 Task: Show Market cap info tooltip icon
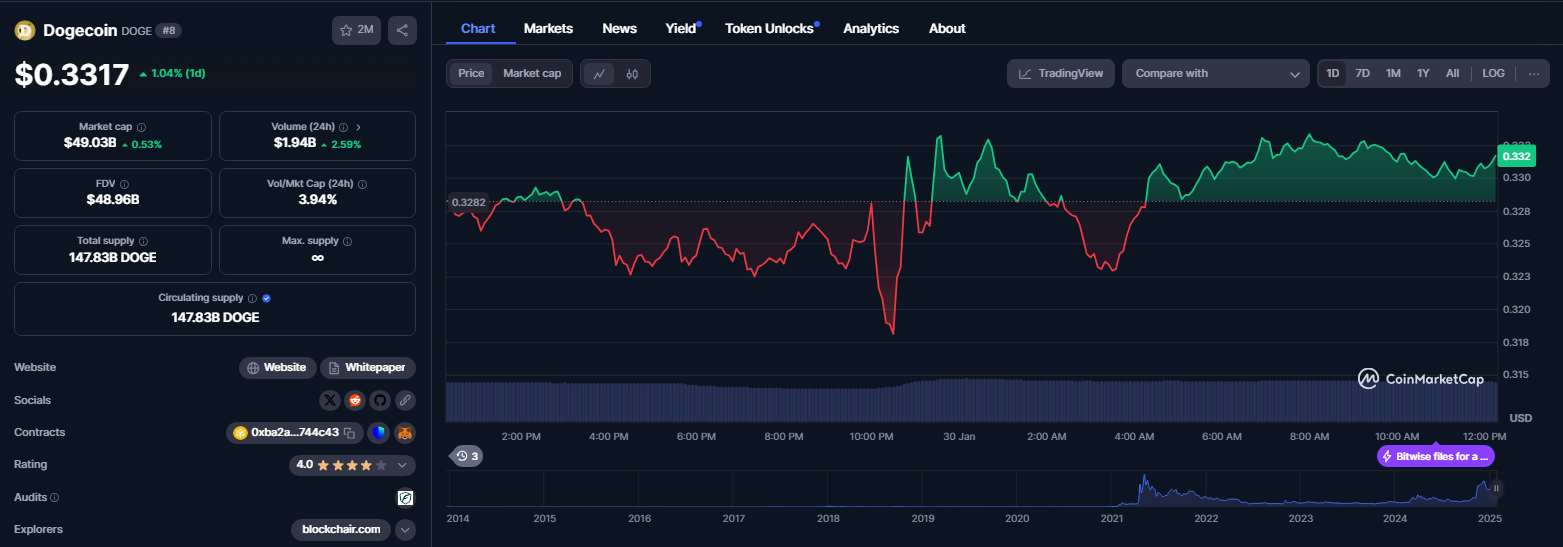pos(141,127)
